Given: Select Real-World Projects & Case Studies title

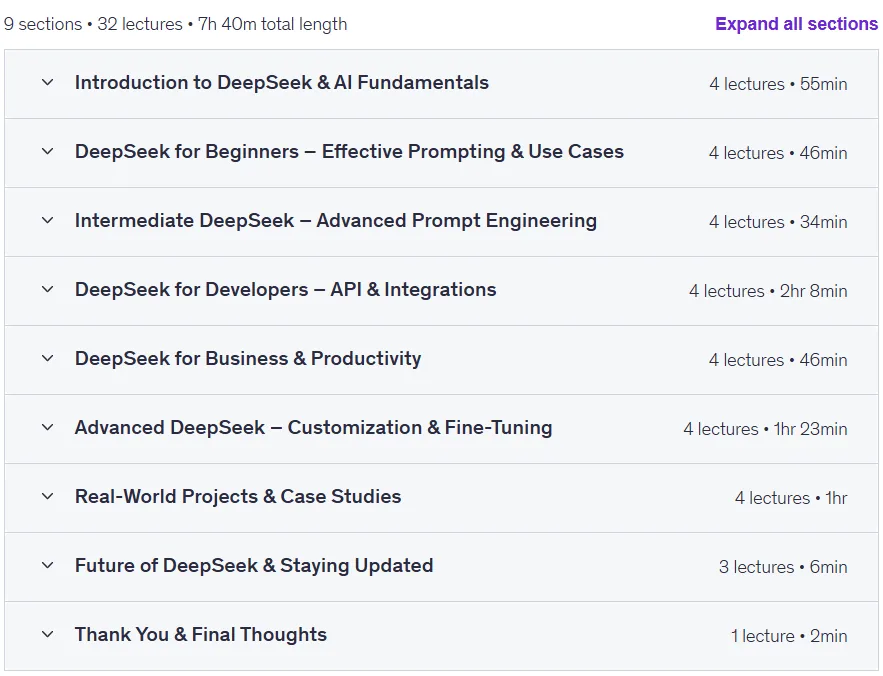Looking at the screenshot, I should [238, 497].
